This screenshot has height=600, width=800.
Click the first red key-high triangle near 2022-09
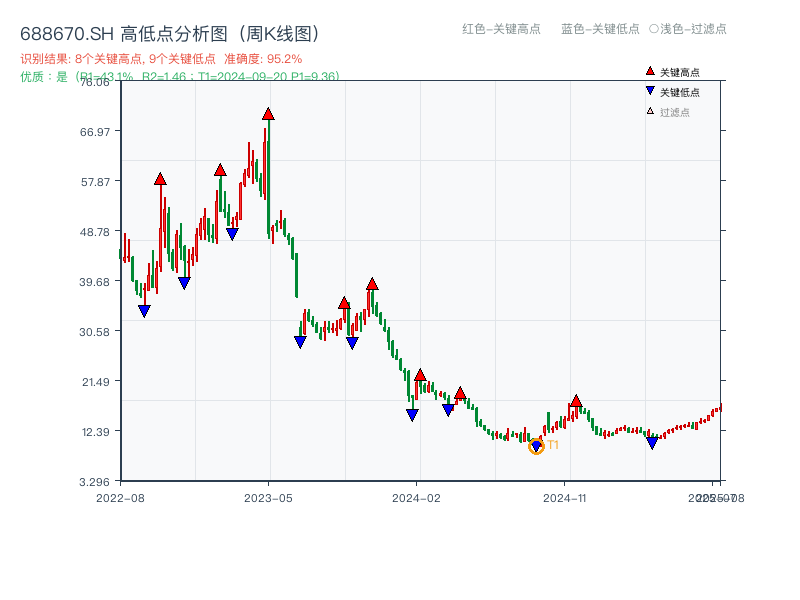pos(161,180)
